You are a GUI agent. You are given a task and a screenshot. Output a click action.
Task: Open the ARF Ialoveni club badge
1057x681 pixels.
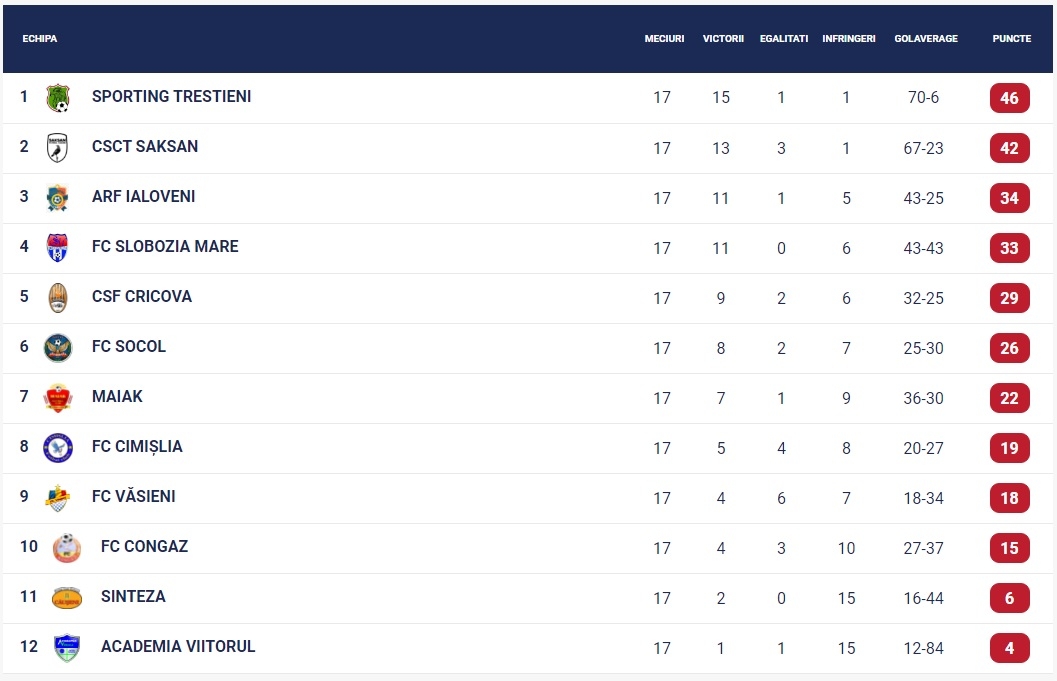[57, 198]
